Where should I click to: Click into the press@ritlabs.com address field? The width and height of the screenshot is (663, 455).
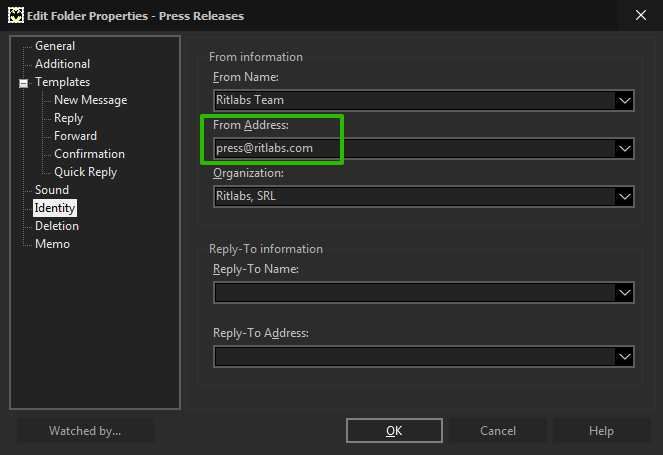coord(414,148)
